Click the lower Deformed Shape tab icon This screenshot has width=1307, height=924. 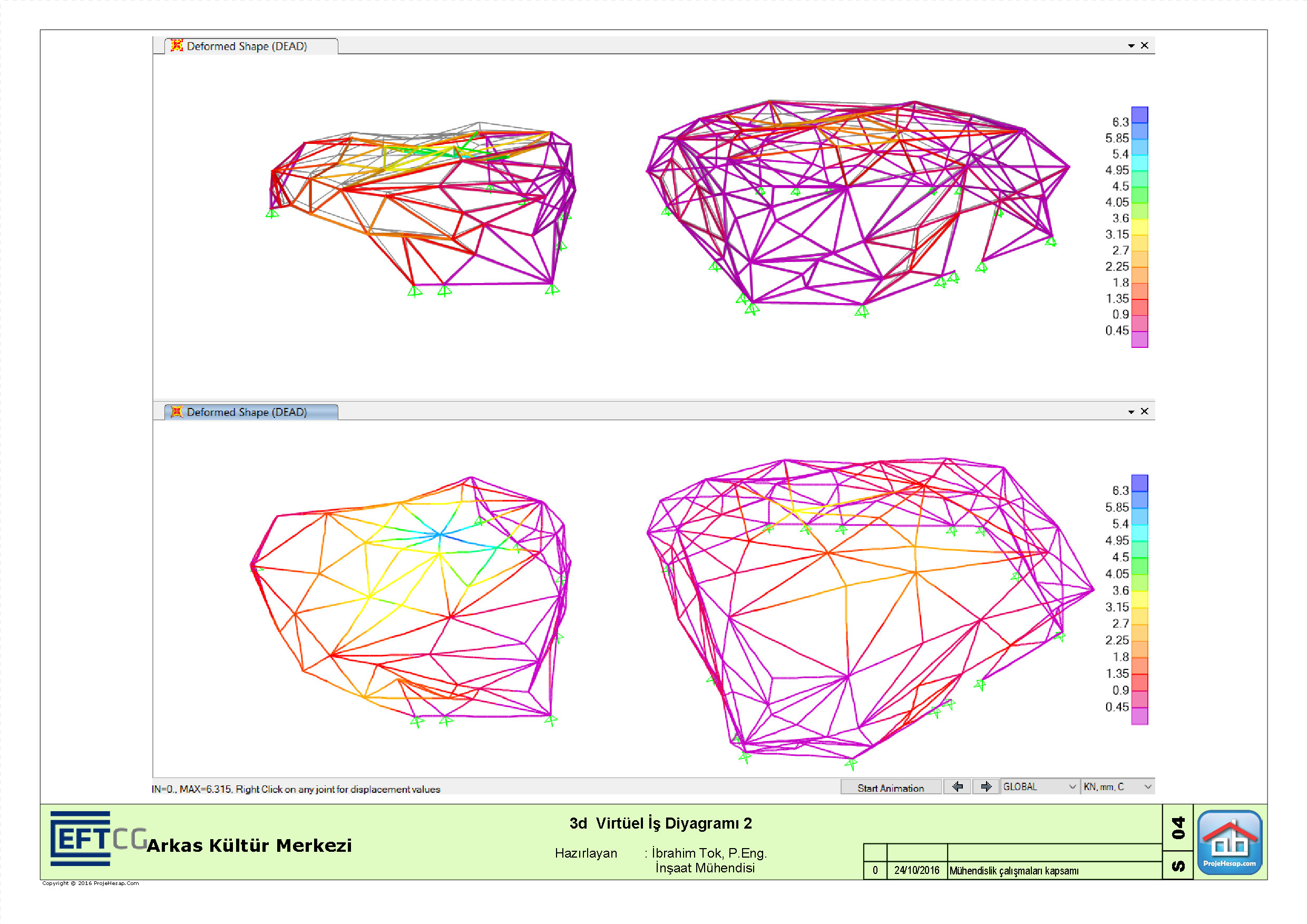pyautogui.click(x=177, y=412)
